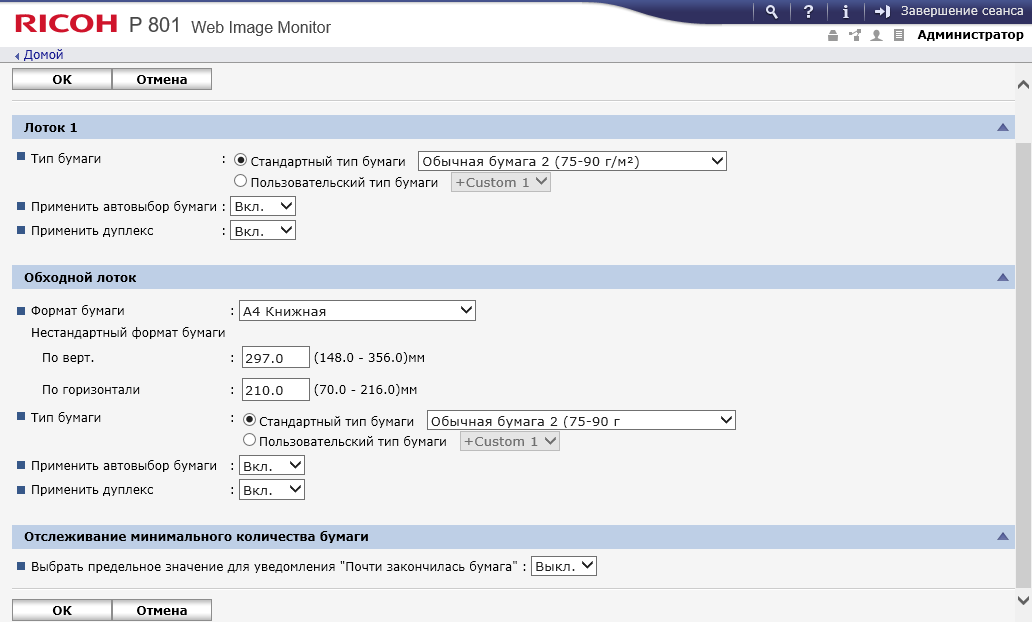Click the user administrator person icon
The height and width of the screenshot is (622, 1032).
(877, 36)
